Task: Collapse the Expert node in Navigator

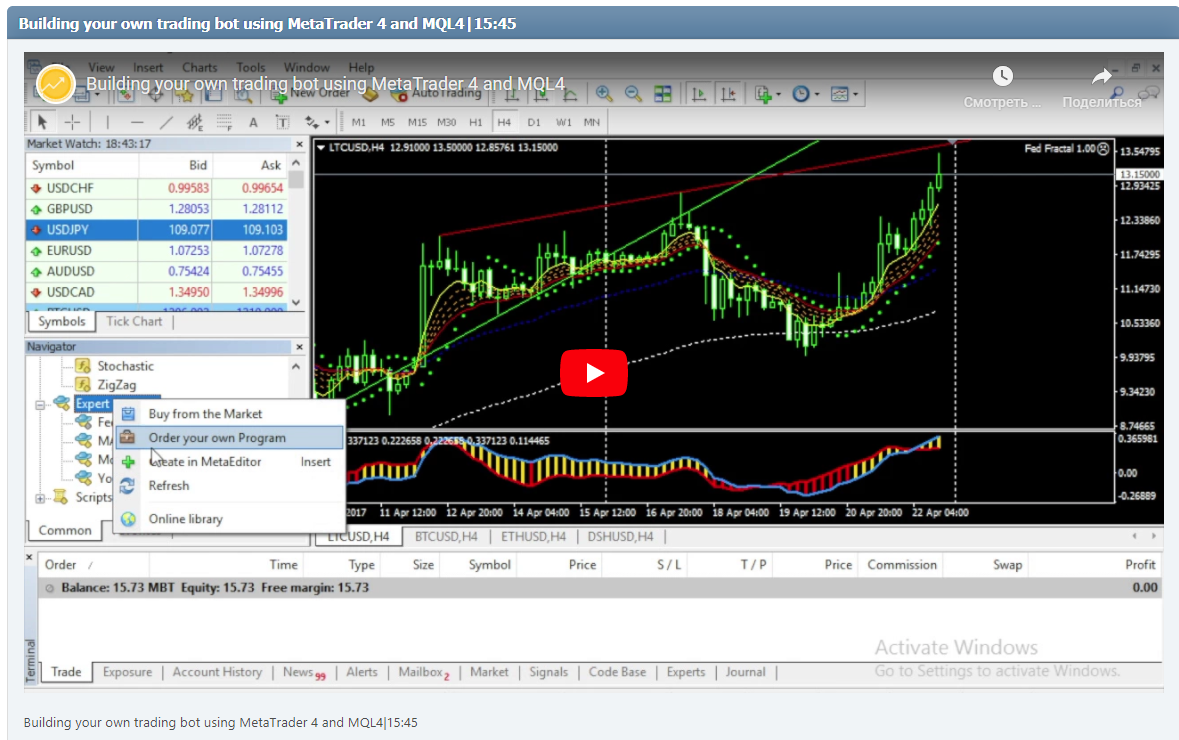Action: pos(38,403)
